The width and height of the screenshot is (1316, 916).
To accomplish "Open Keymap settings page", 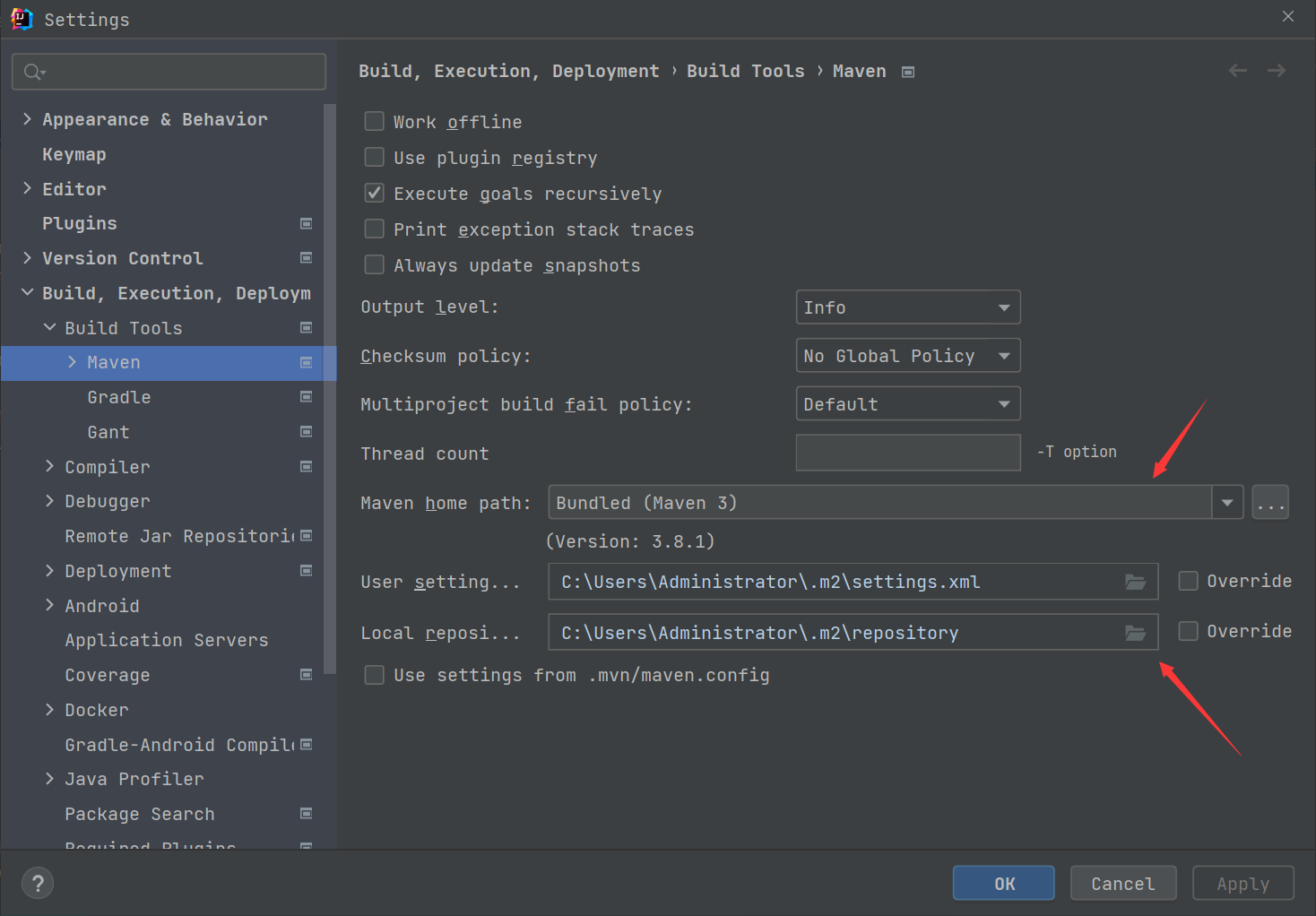I will 74,154.
